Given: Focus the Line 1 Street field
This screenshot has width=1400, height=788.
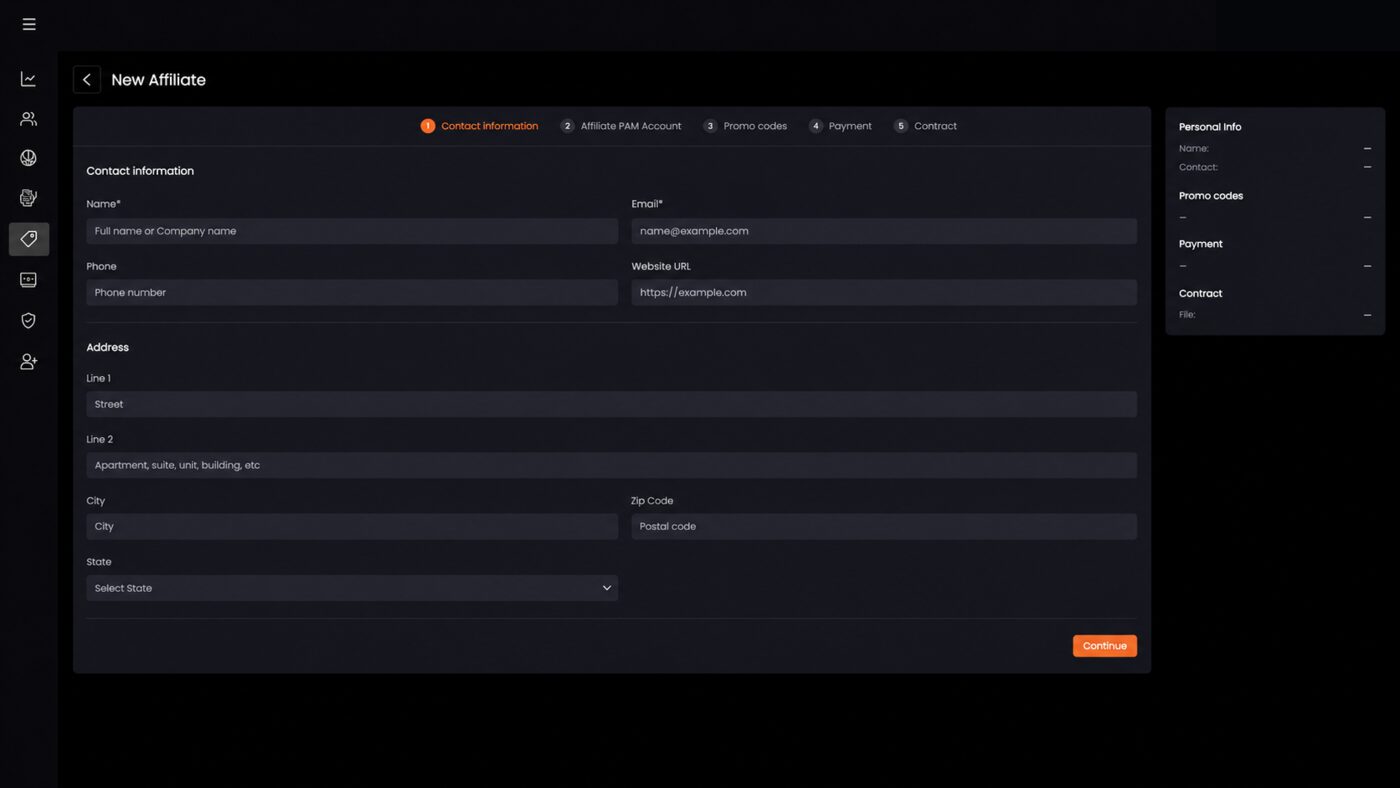Looking at the screenshot, I should click(611, 404).
